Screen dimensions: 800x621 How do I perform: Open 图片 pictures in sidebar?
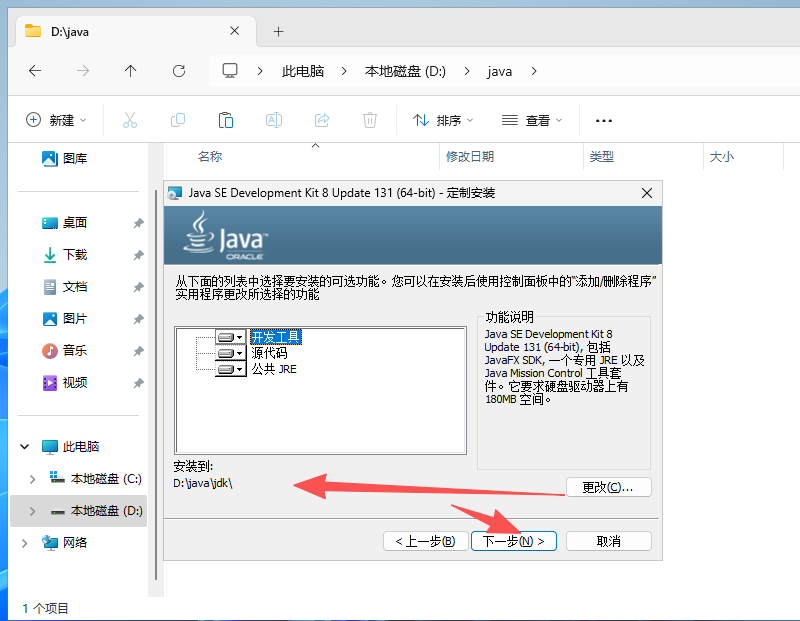[x=64, y=319]
